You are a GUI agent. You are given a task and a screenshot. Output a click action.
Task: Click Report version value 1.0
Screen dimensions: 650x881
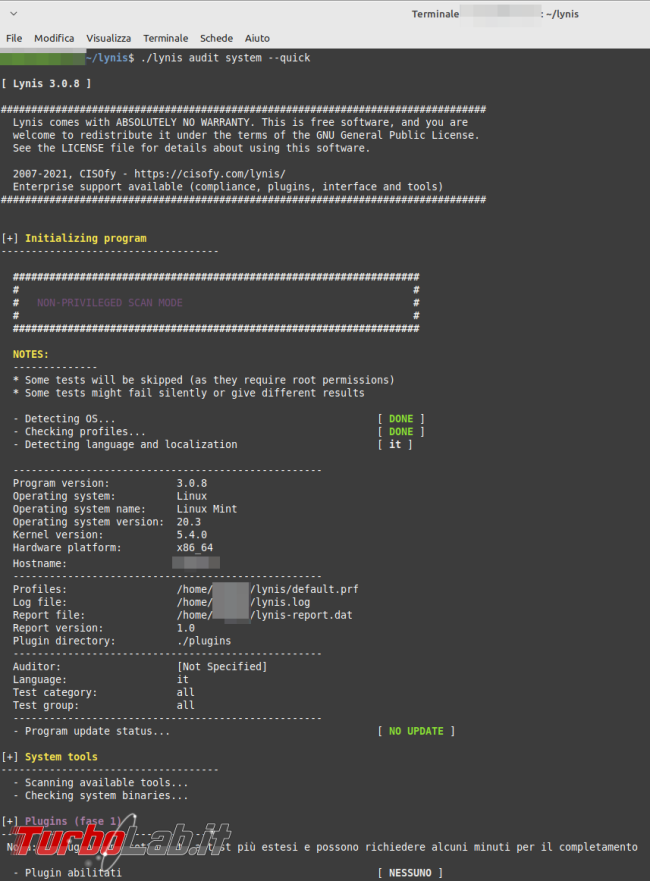(x=186, y=628)
